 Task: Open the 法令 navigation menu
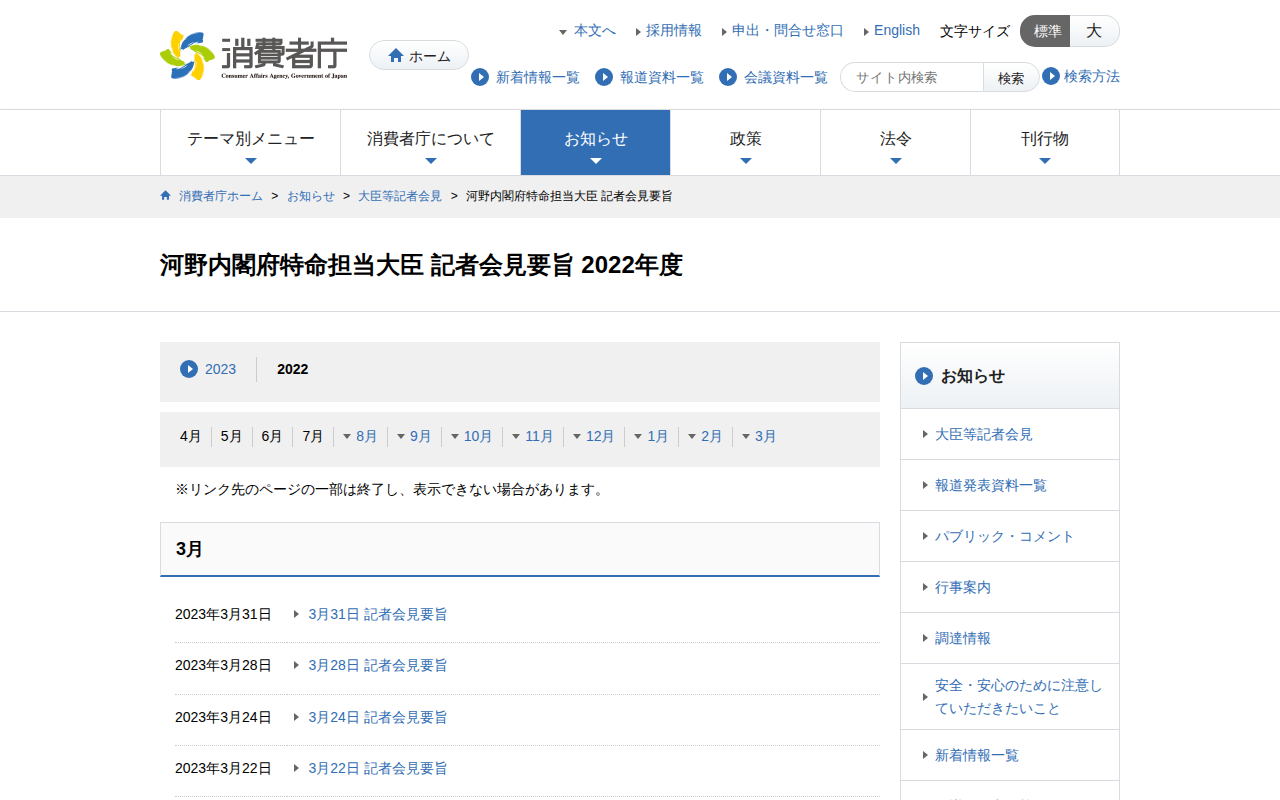(895, 142)
